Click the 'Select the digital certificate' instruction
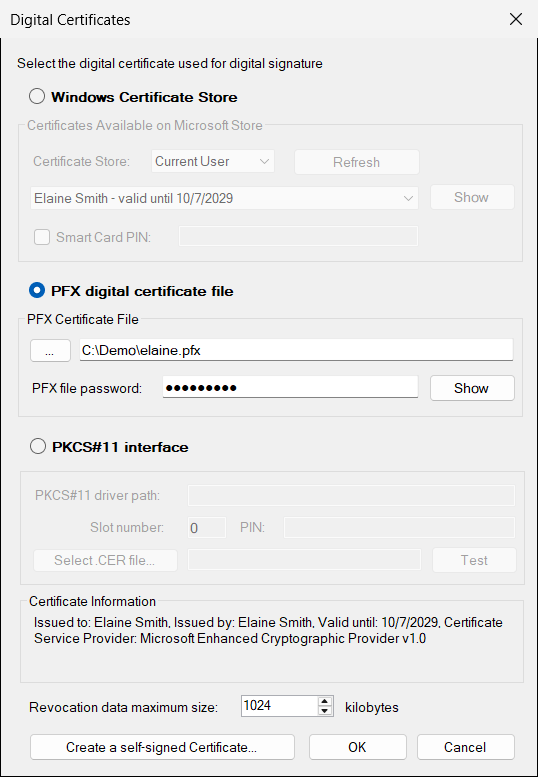Viewport: 538px width, 777px height. tap(170, 63)
